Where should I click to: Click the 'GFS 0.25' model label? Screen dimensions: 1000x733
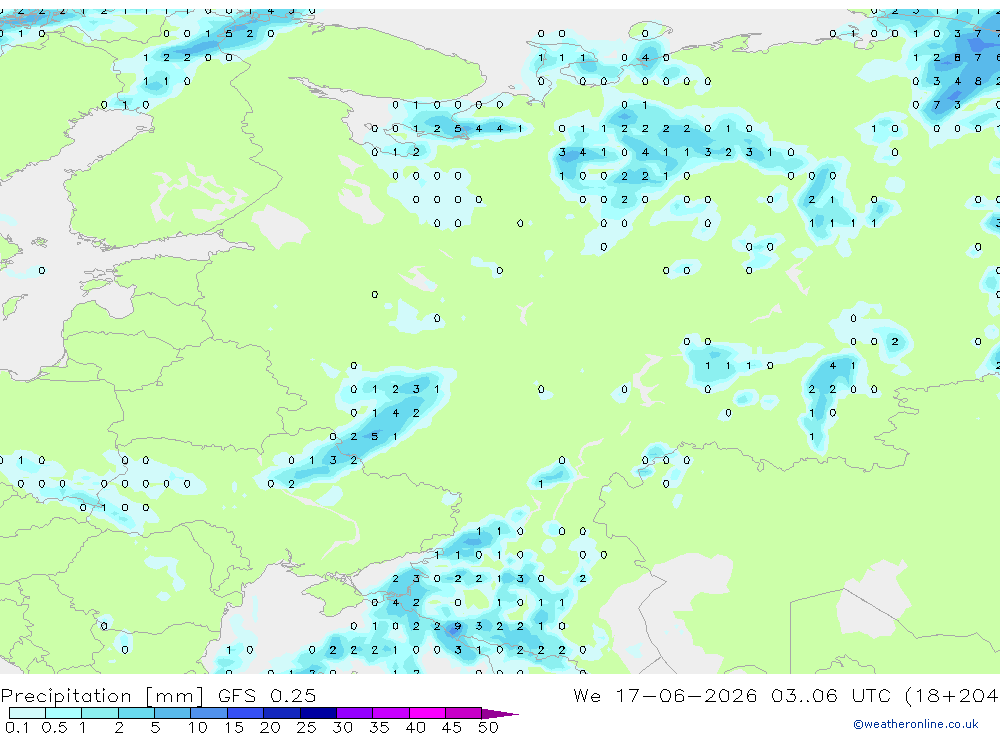(x=267, y=695)
